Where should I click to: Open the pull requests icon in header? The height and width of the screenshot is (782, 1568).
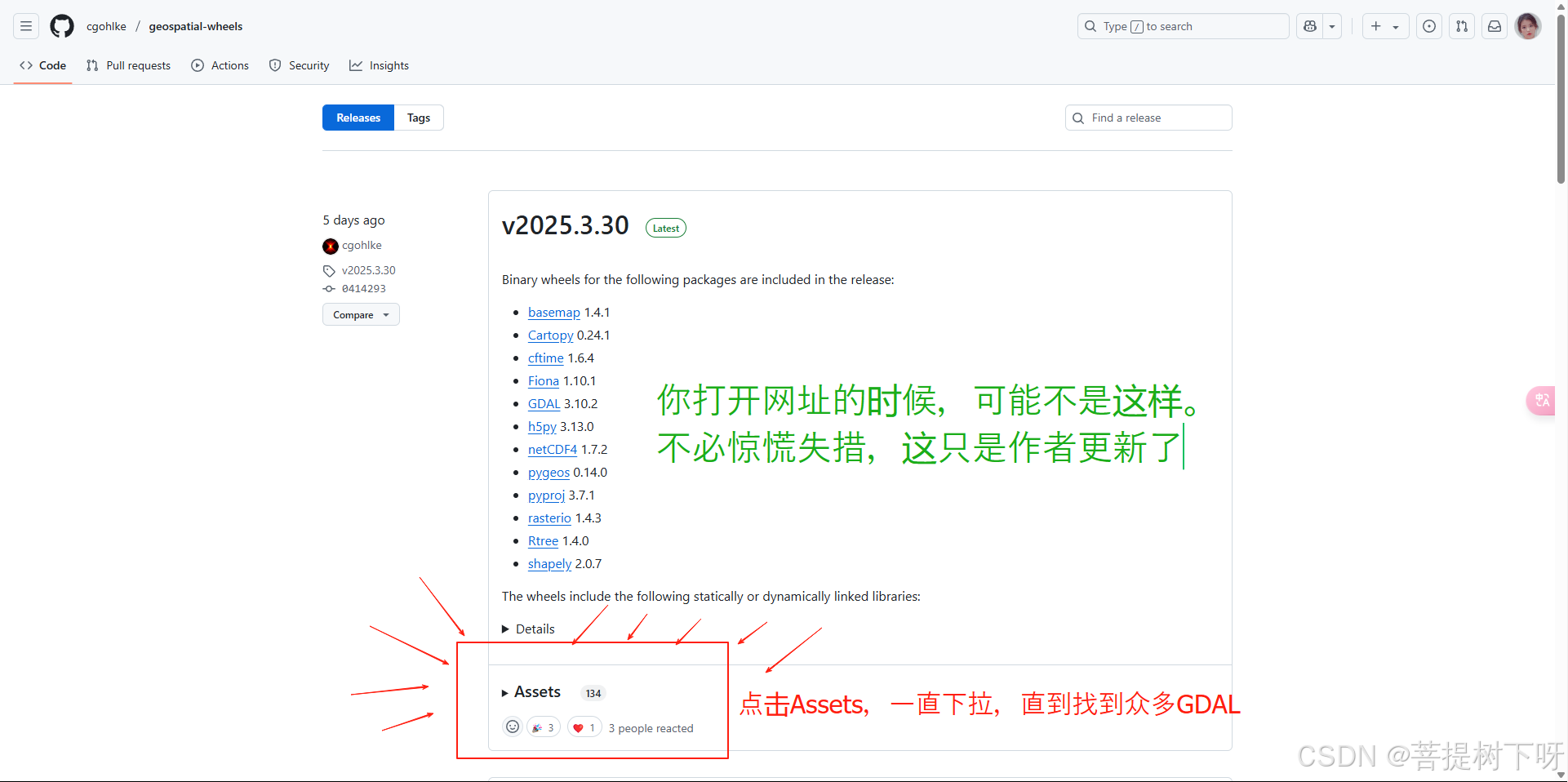(1462, 26)
